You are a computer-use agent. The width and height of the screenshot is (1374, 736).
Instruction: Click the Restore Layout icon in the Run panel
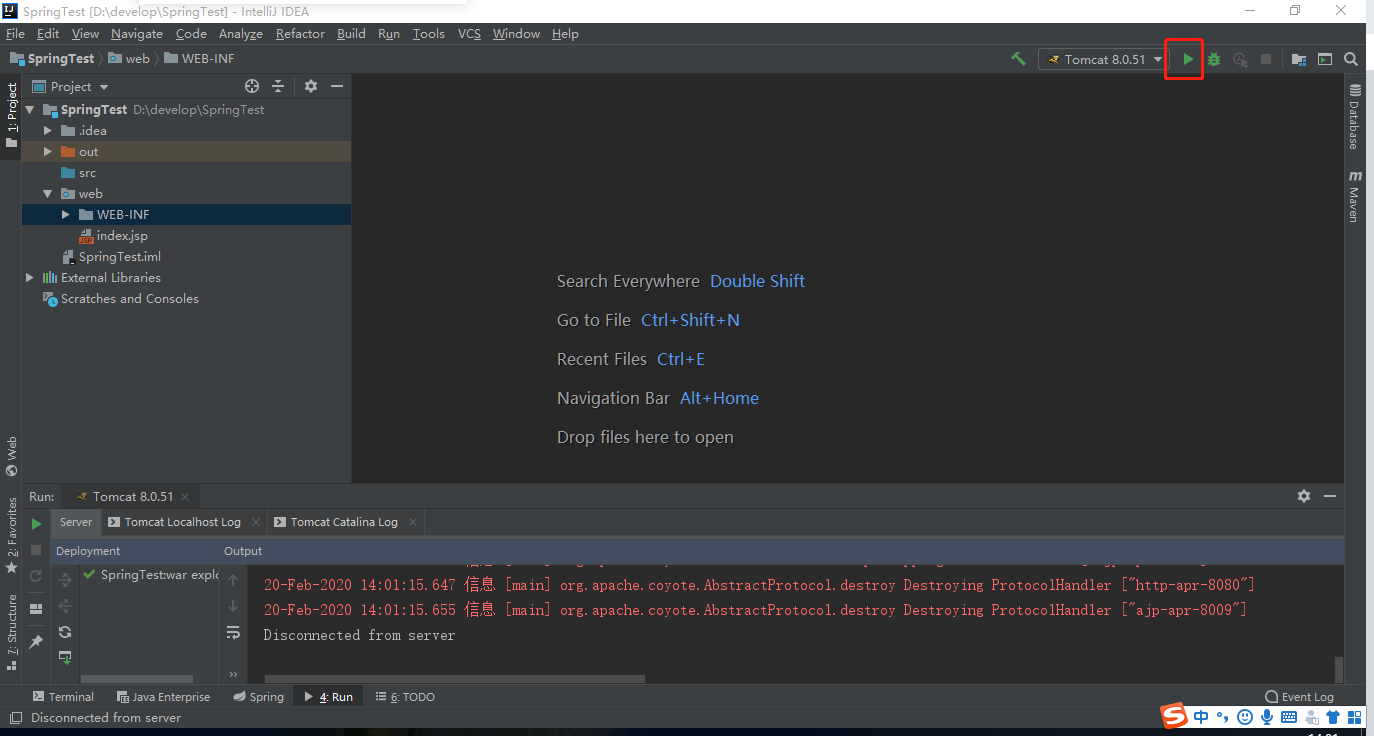pos(36,609)
